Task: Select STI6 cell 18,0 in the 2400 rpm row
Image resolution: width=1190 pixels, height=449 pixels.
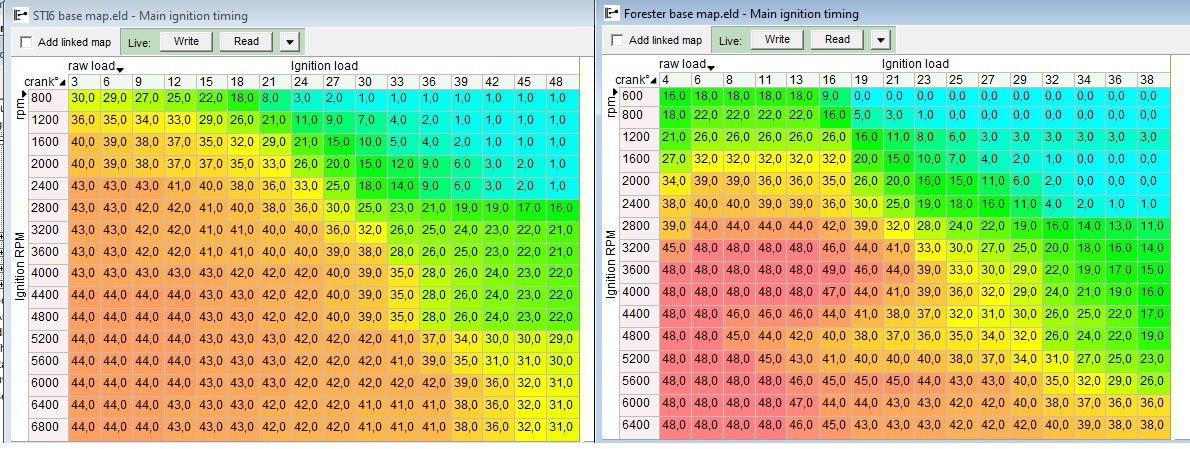Action: [370, 185]
